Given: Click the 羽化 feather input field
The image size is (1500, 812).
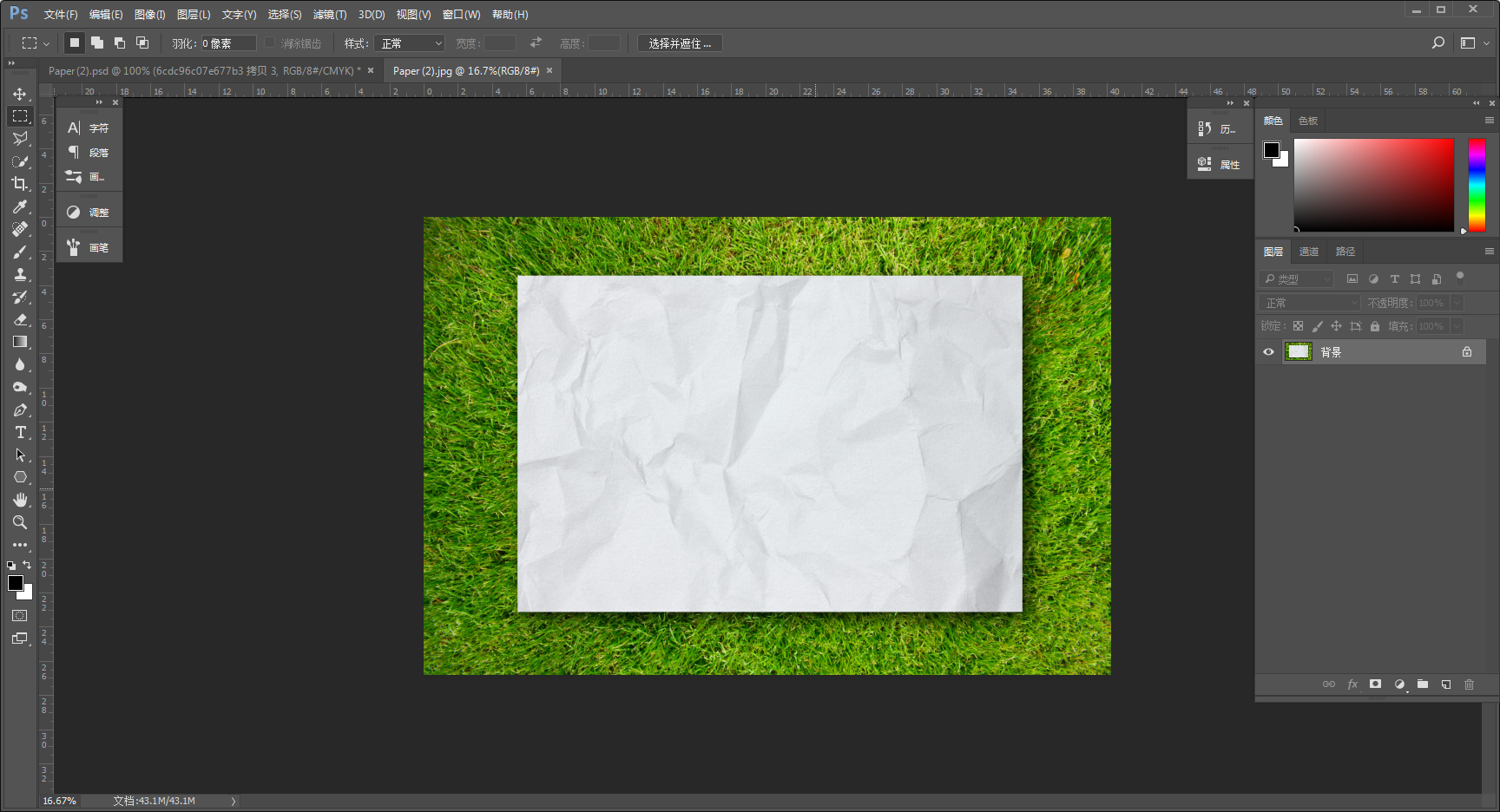Looking at the screenshot, I should coord(228,43).
